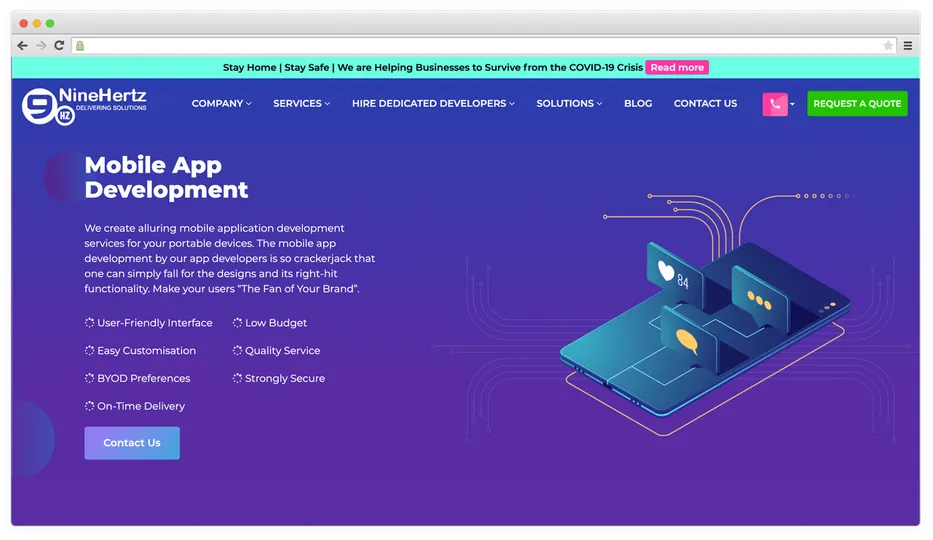Screen dimensions: 933x540
Task: Click the browser forward arrow
Action: point(41,46)
